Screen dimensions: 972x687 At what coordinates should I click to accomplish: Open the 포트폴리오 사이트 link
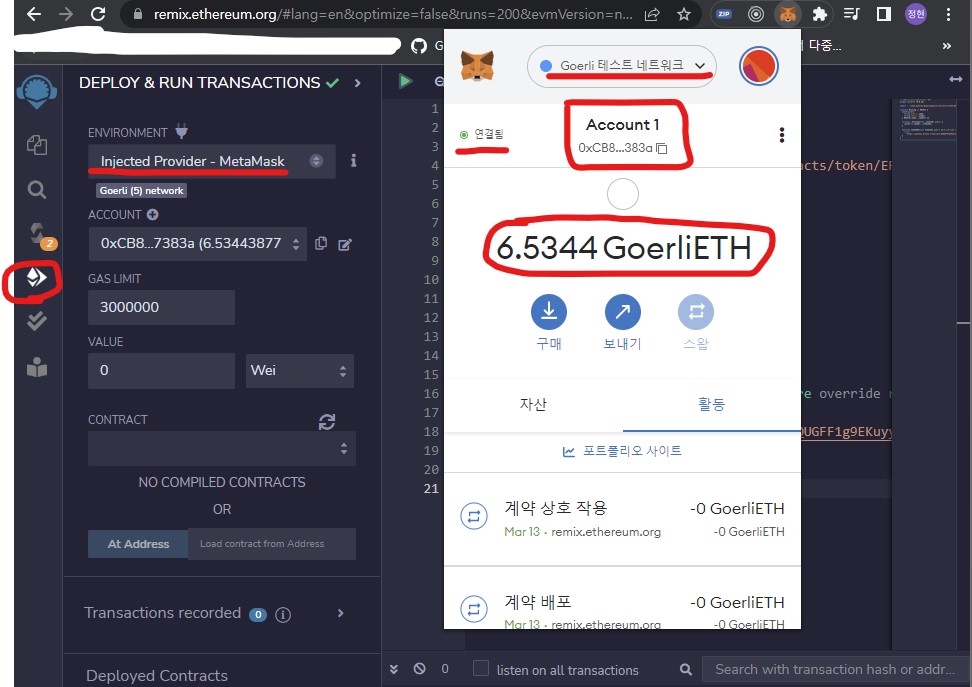pyautogui.click(x=622, y=451)
